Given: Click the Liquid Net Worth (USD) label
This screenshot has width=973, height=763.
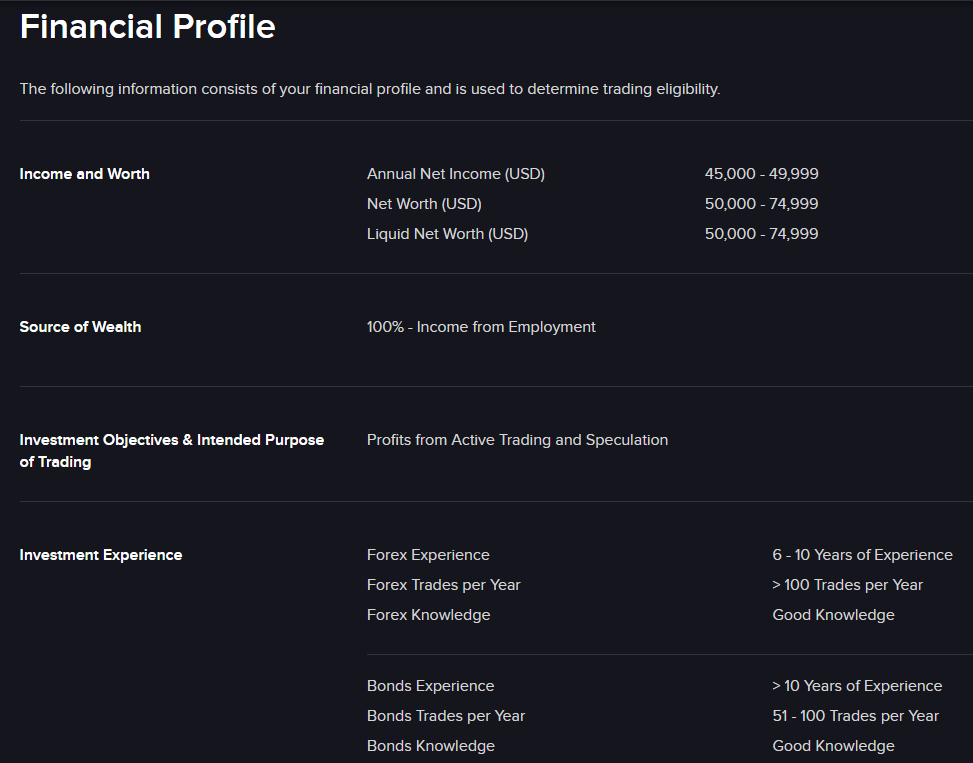Looking at the screenshot, I should [447, 233].
